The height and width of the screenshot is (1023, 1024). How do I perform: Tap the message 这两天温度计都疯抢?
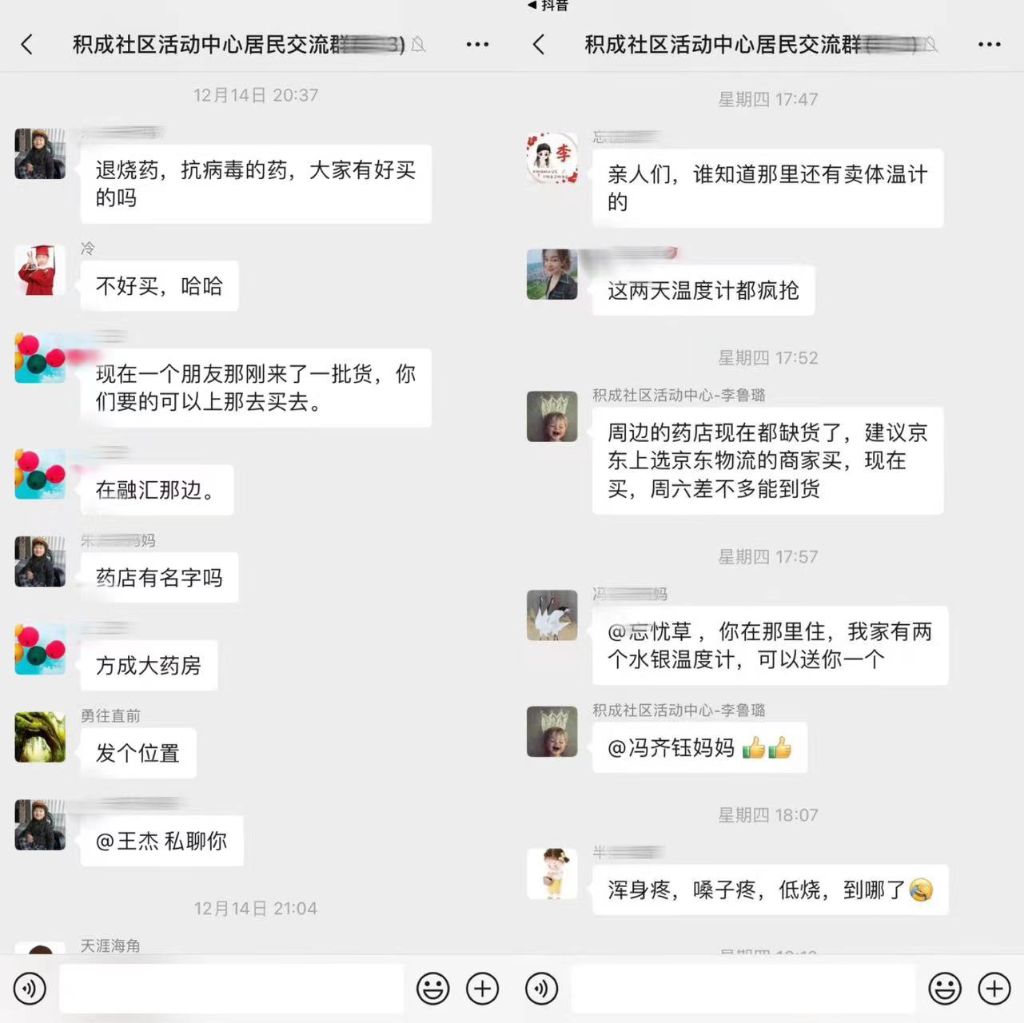(703, 291)
